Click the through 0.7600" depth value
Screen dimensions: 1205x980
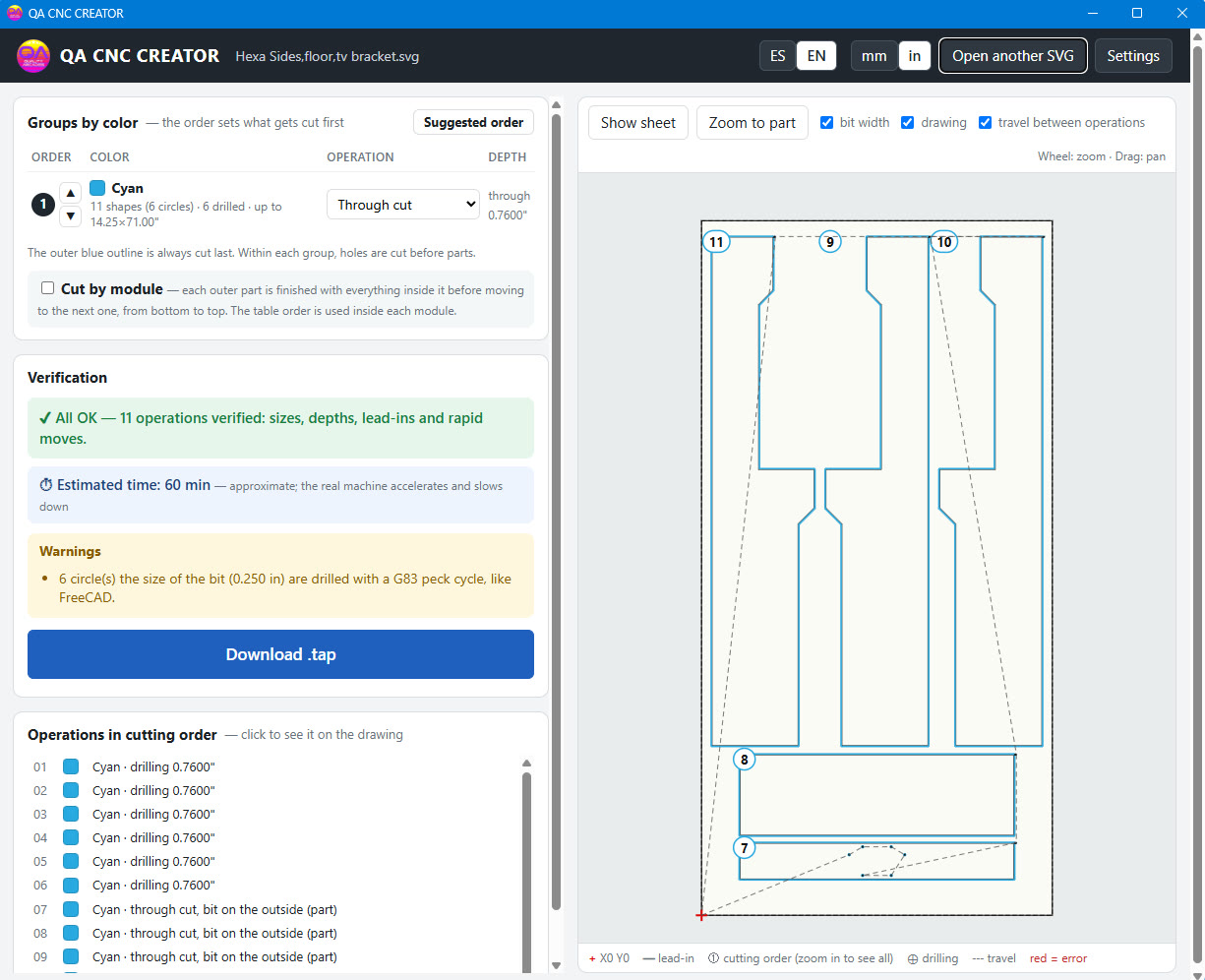tap(509, 205)
